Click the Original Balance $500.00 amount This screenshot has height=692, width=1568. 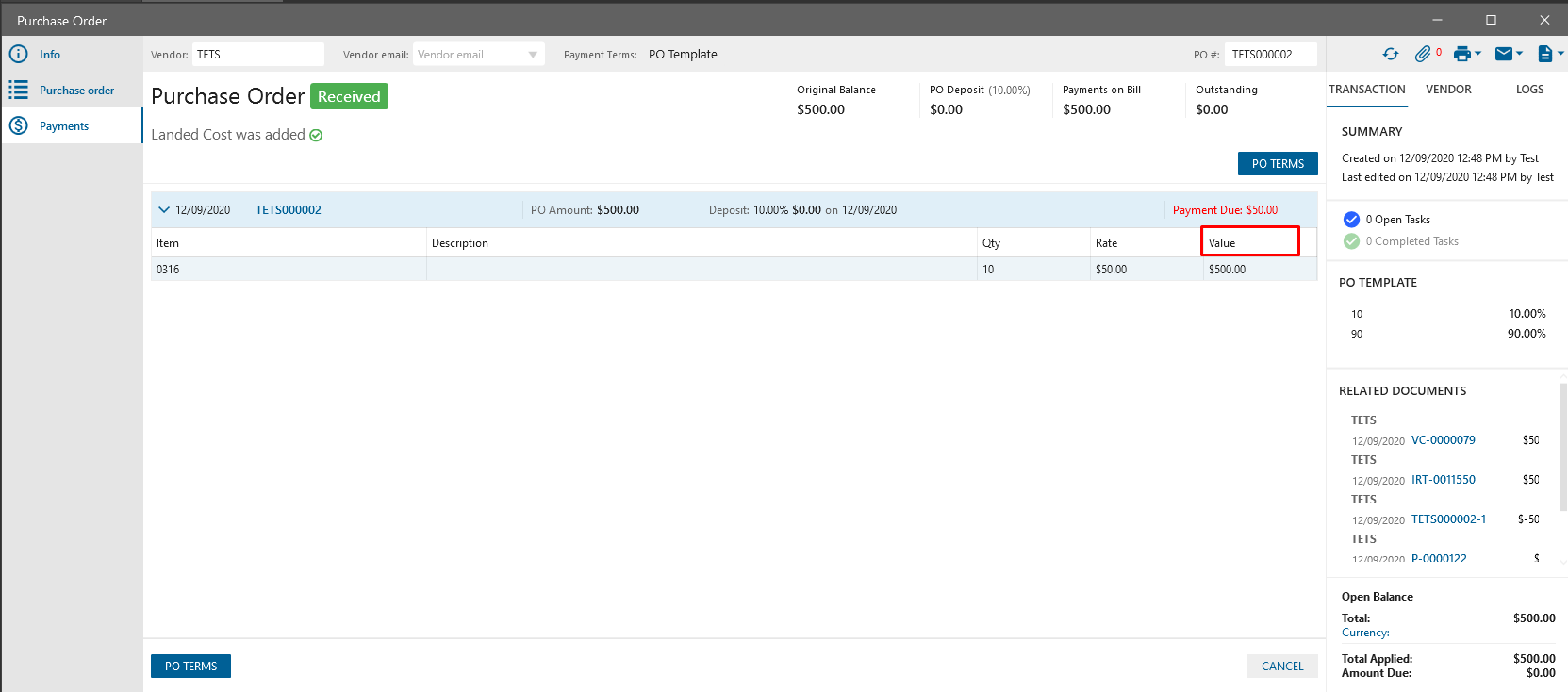click(820, 109)
